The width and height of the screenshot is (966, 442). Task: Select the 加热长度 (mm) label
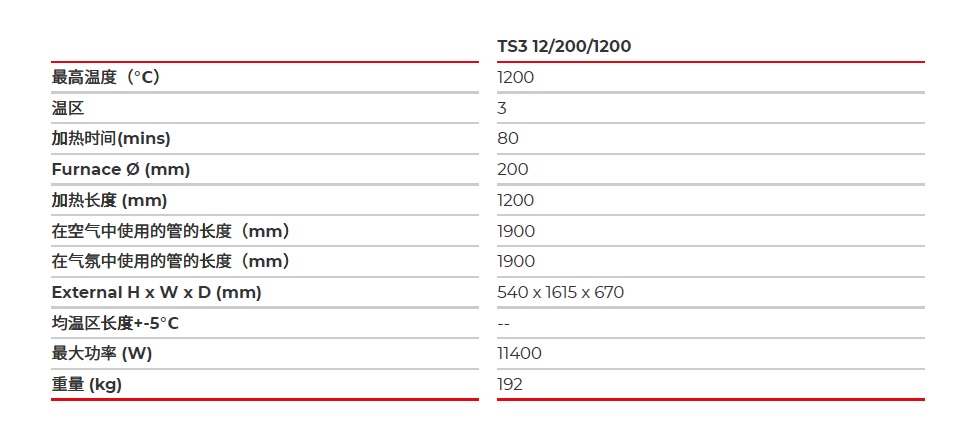tap(109, 200)
